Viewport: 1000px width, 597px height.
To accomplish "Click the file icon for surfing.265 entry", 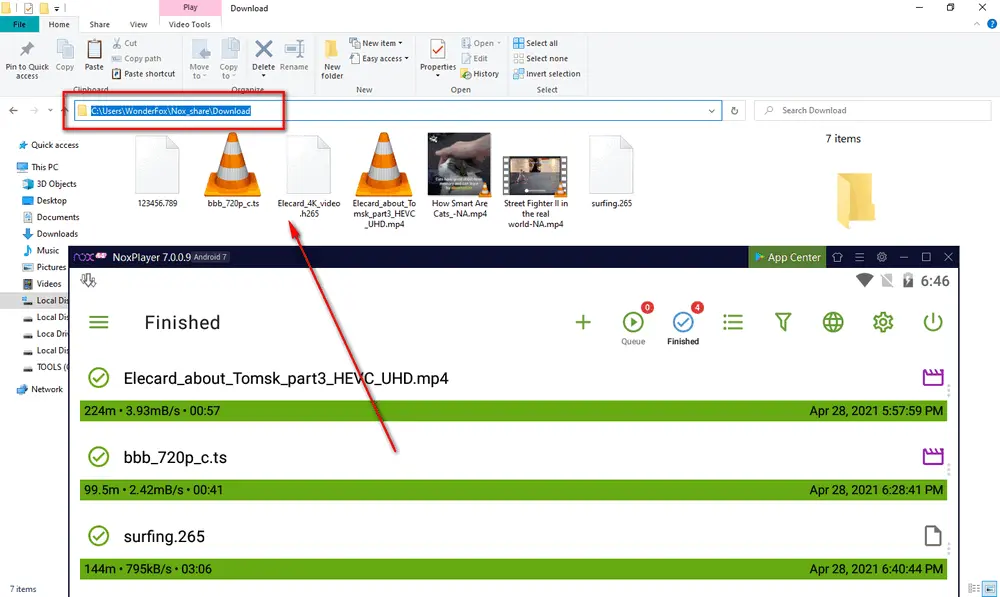I will [932, 536].
